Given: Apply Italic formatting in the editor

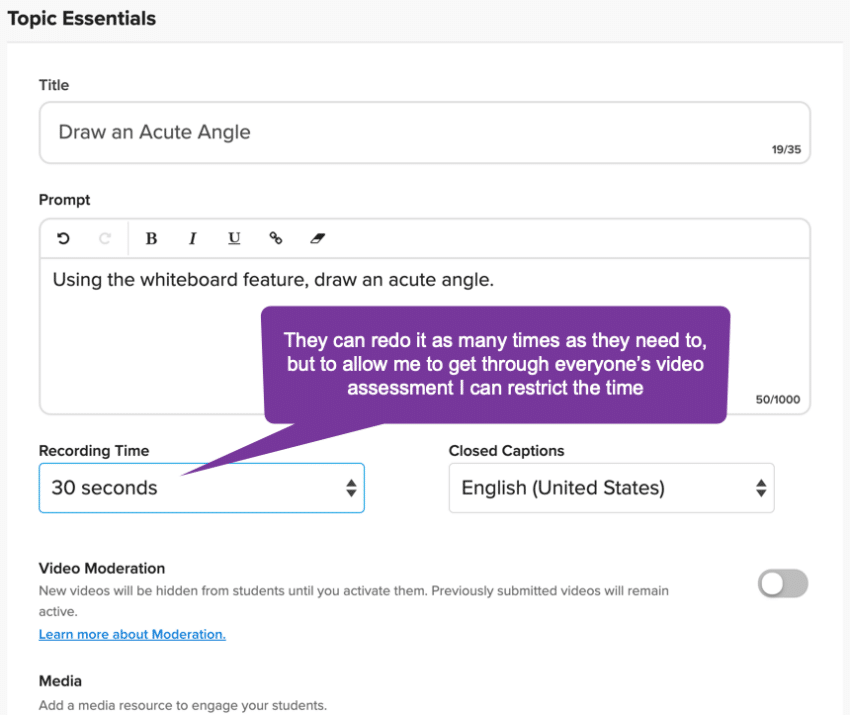Looking at the screenshot, I should (192, 238).
